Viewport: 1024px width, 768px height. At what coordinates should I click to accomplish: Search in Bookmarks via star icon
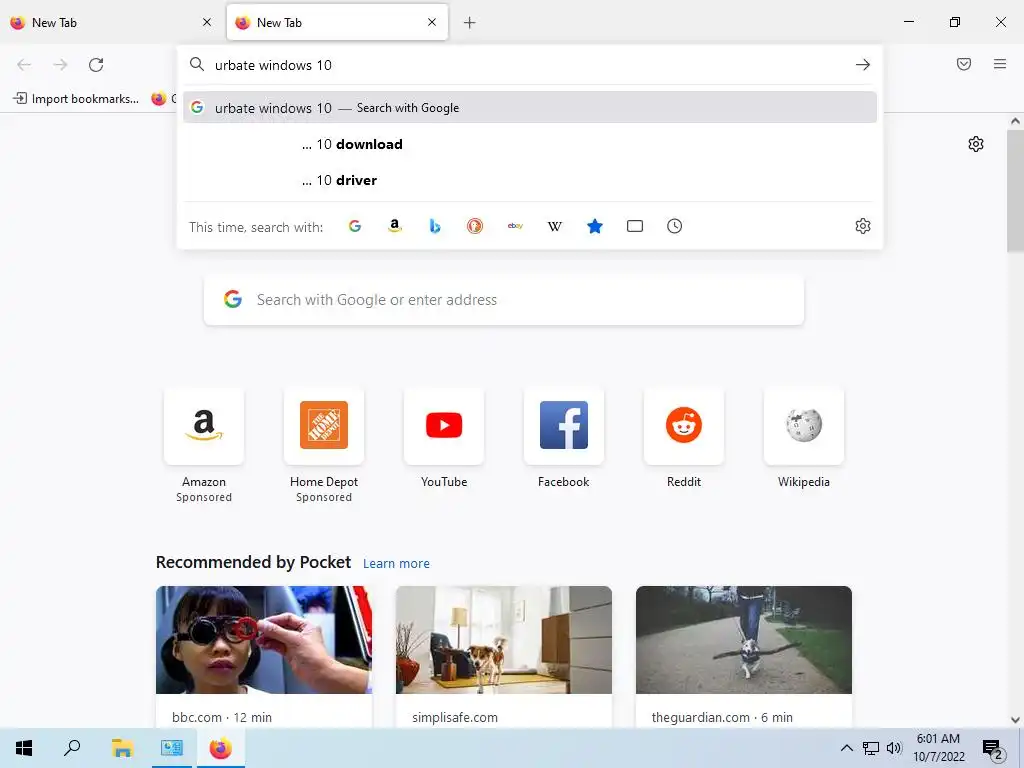[x=595, y=226]
